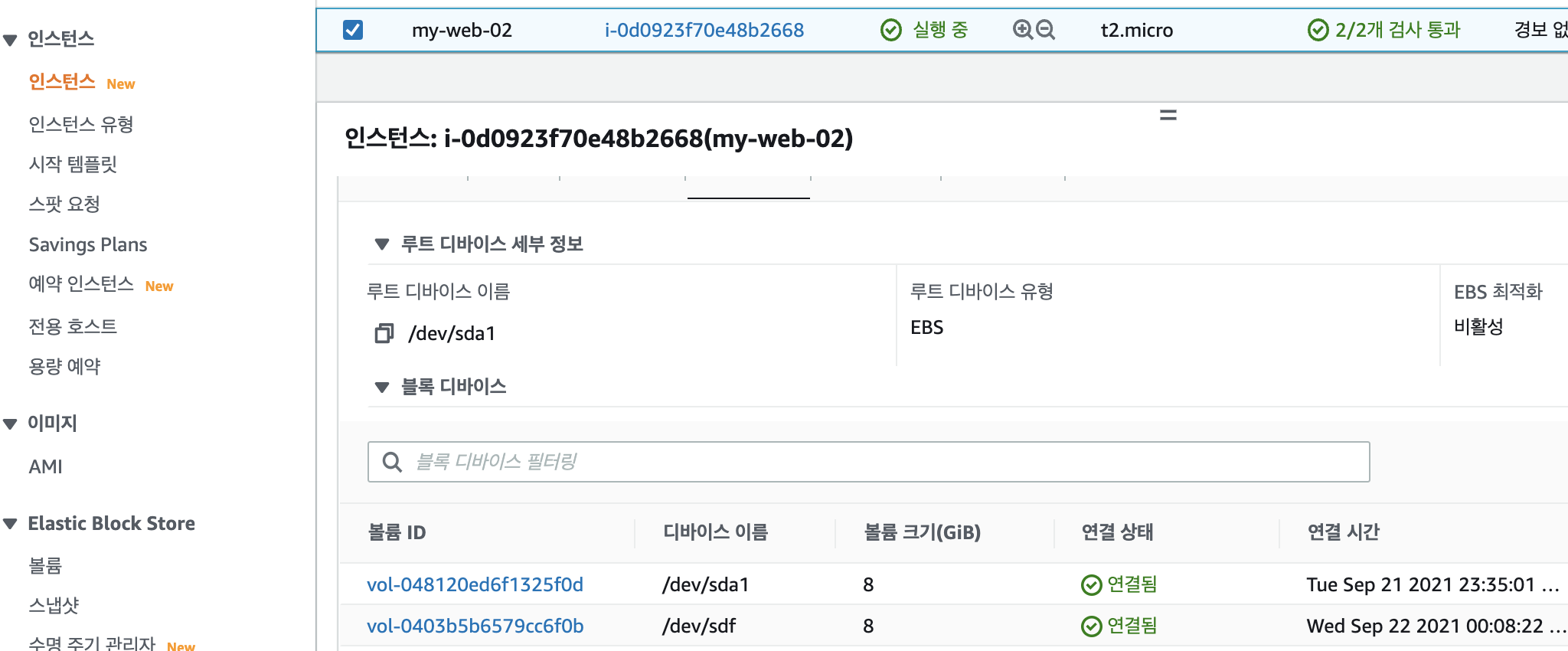Click the zoom-in magnifier icon
Image resolution: width=1568 pixels, height=651 pixels.
(1023, 30)
